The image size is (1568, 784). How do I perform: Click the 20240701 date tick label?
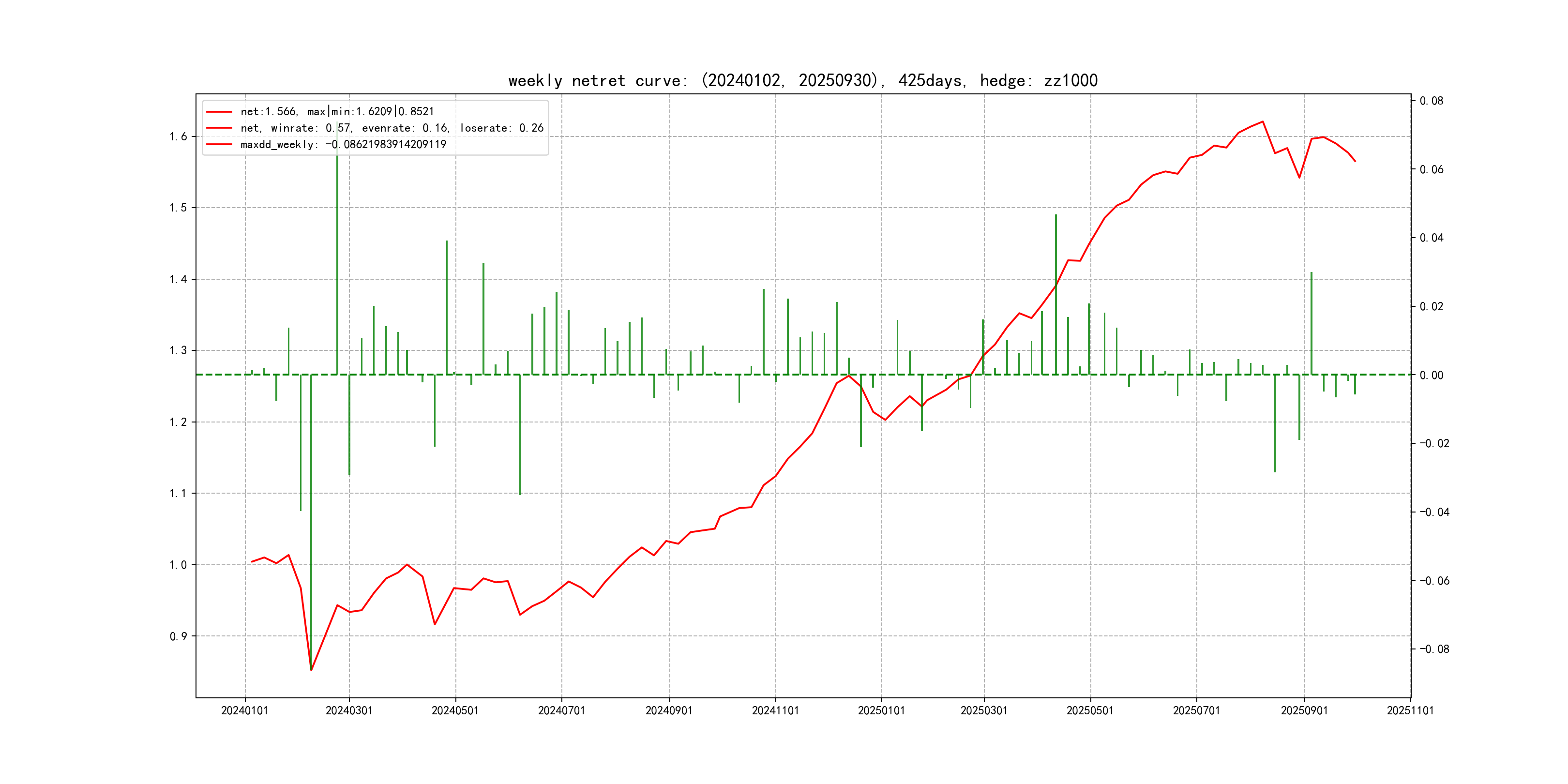561,710
